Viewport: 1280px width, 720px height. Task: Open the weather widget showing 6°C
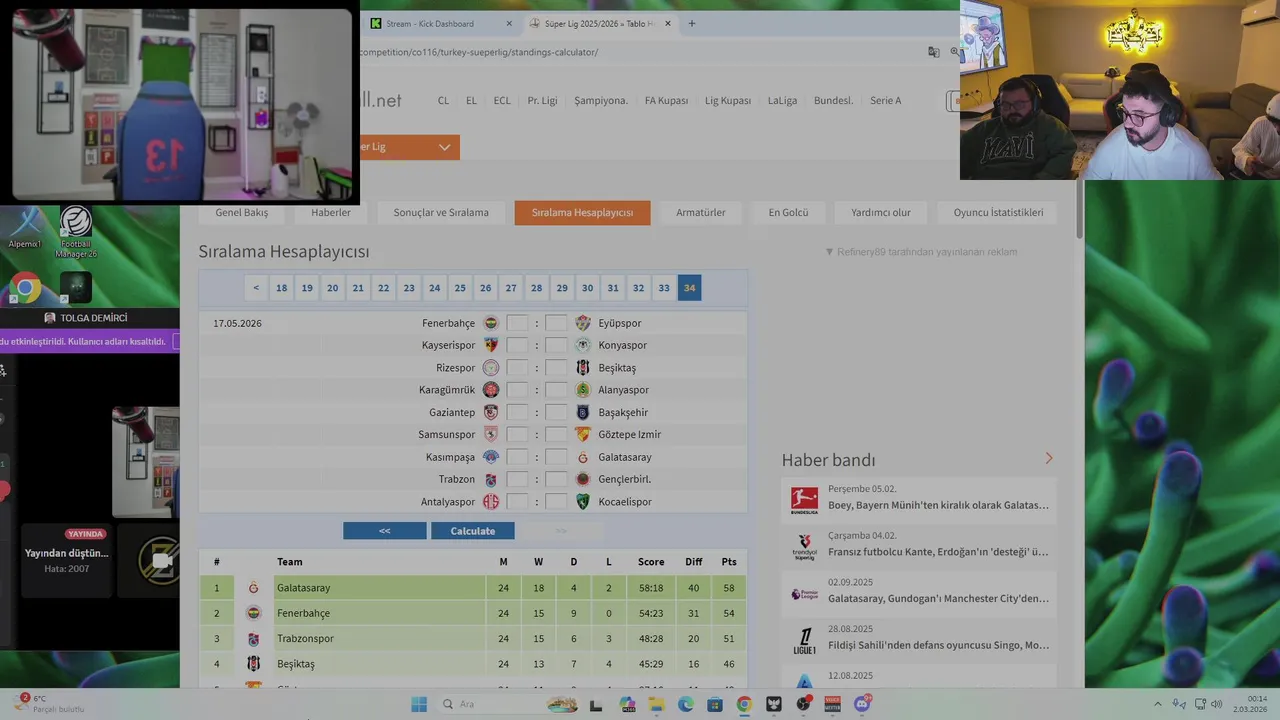pos(50,704)
